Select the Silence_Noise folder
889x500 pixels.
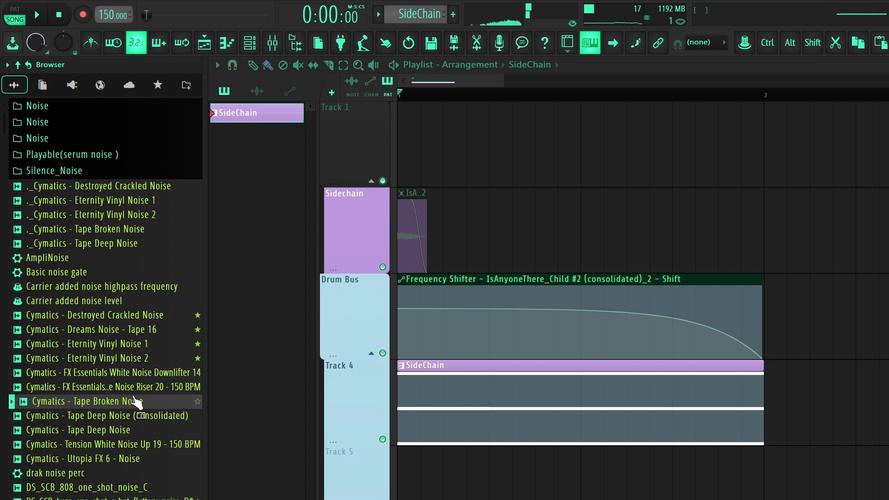pyautogui.click(x=54, y=171)
